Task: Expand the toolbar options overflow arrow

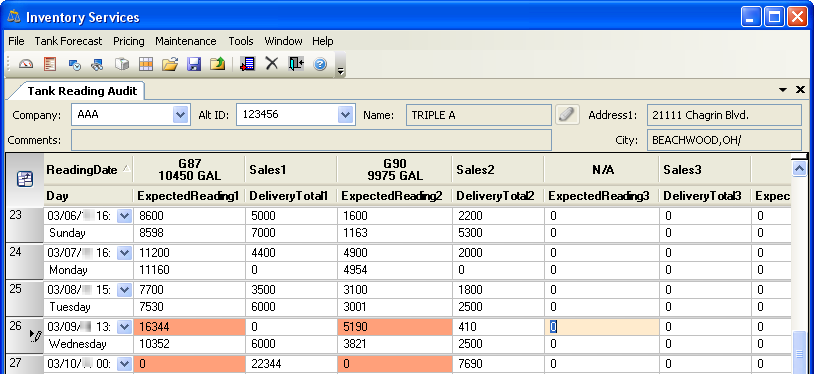Action: (x=341, y=71)
